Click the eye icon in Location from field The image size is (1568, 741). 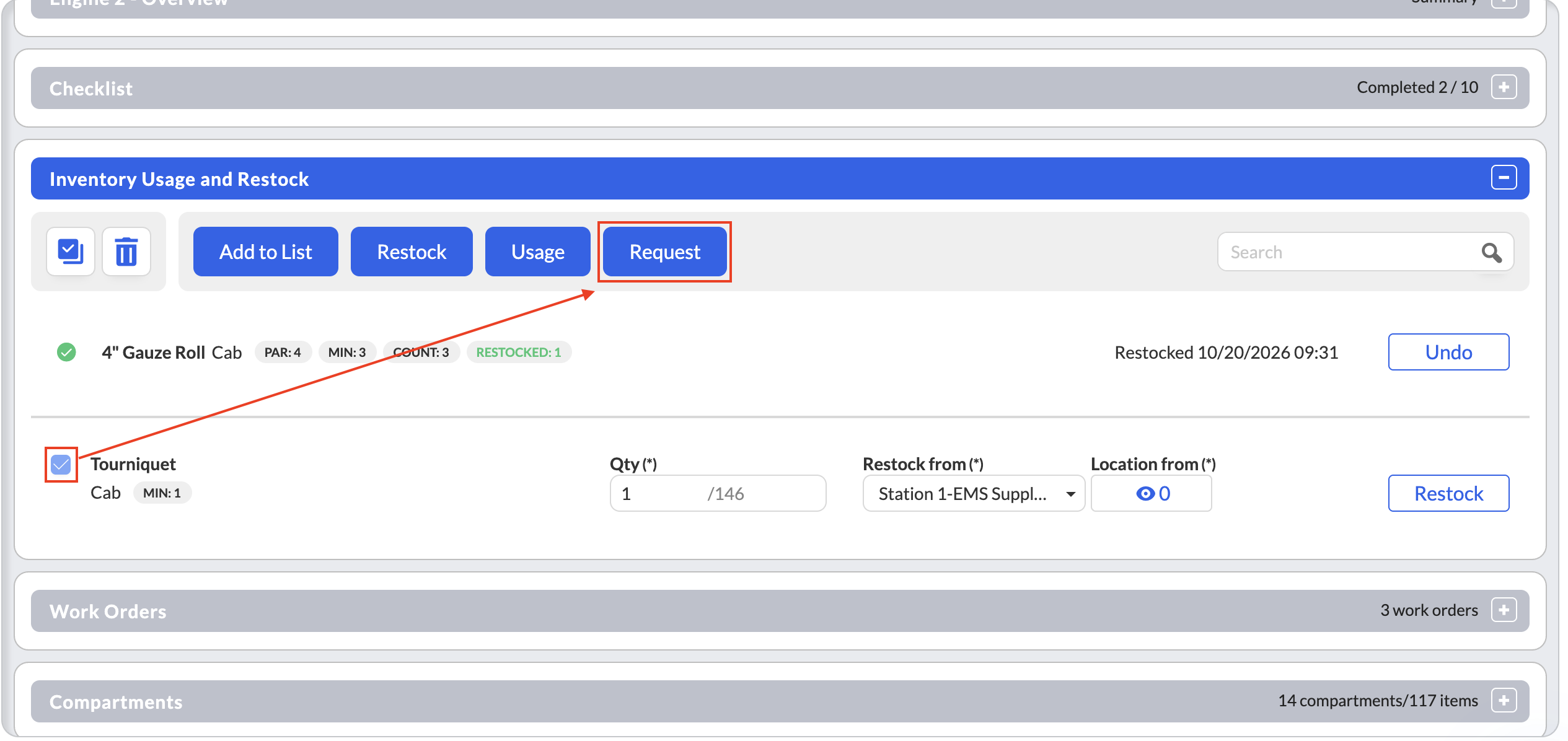pos(1145,493)
